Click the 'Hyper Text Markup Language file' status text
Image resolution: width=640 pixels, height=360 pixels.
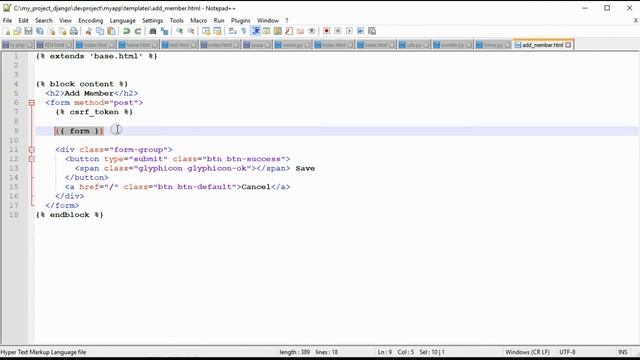tap(43, 352)
